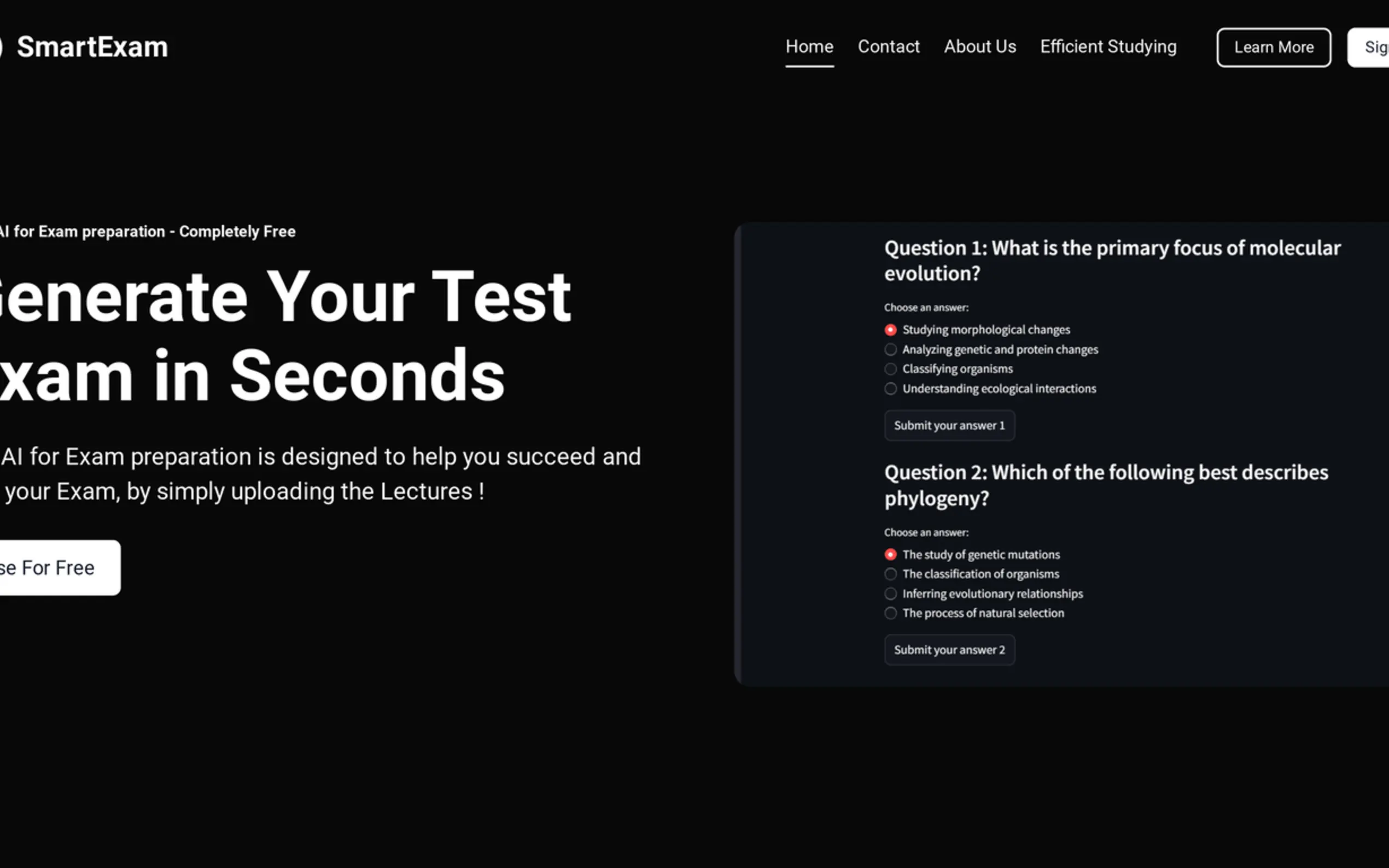Viewport: 1389px width, 868px height.
Task: Select The study of genetic mutations
Action: 891,555
